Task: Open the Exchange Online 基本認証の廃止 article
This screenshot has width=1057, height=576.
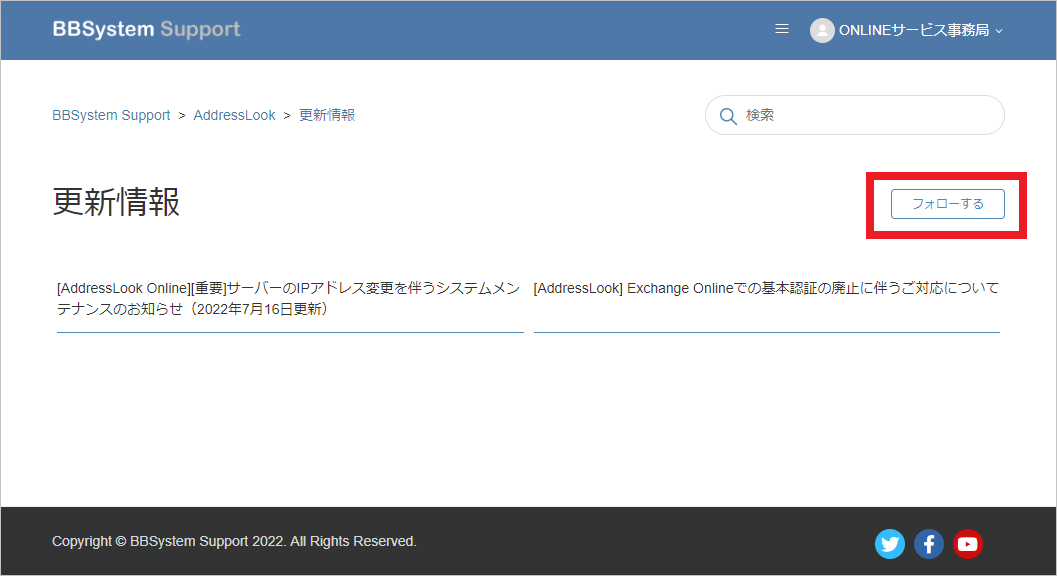Action: pos(766,288)
